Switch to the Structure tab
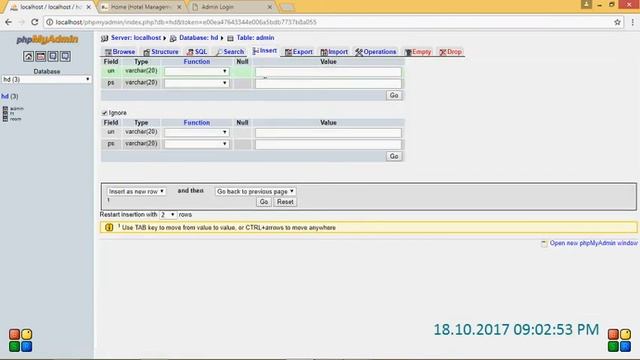640x360 pixels. 161,52
